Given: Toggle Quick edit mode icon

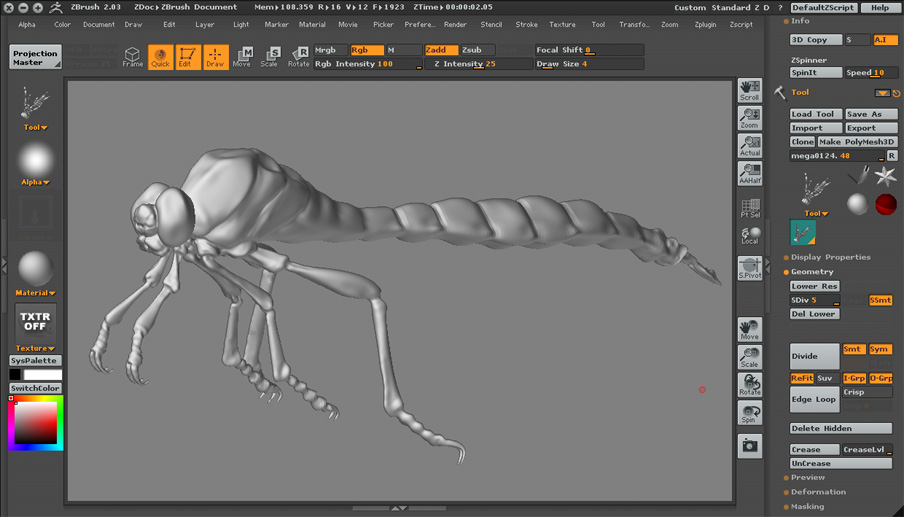Looking at the screenshot, I should pyautogui.click(x=160, y=56).
